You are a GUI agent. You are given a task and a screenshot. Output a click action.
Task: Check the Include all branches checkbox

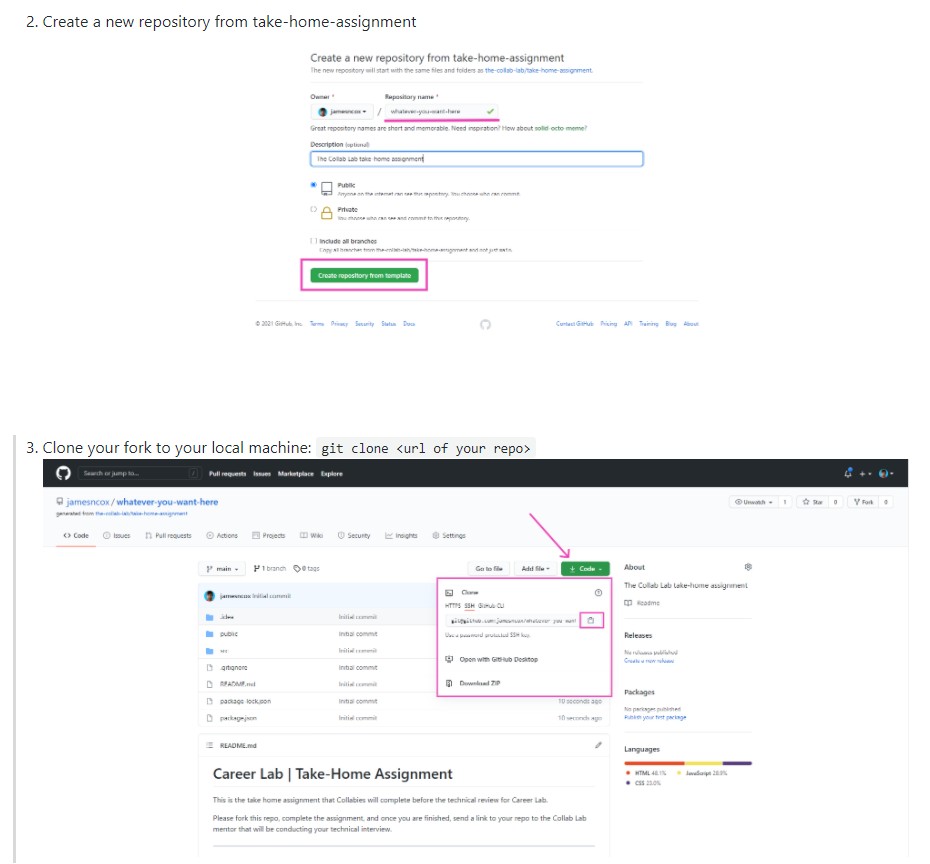pyautogui.click(x=313, y=241)
